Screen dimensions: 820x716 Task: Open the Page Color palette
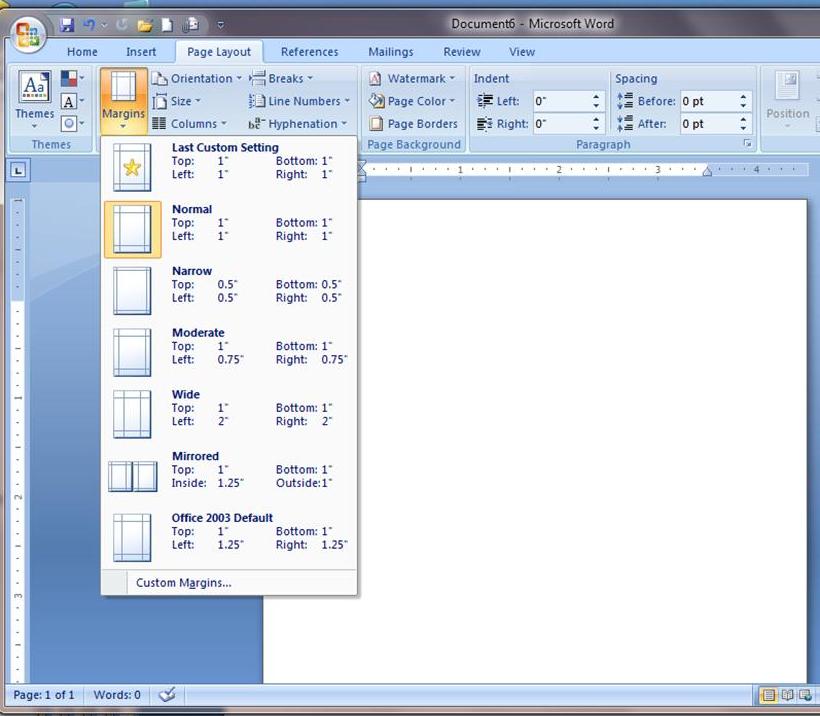click(x=412, y=101)
